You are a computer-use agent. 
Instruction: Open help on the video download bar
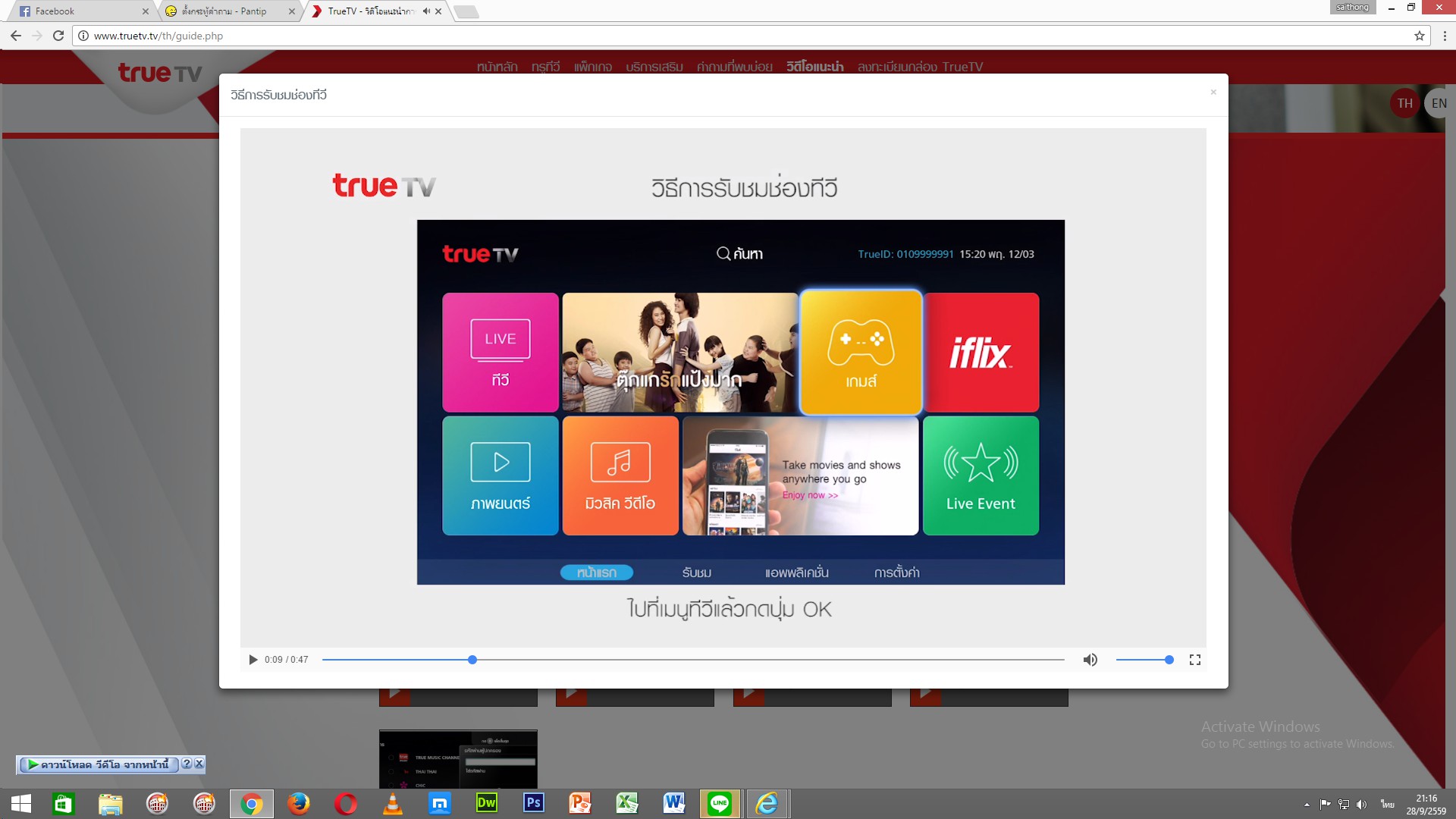coord(187,764)
